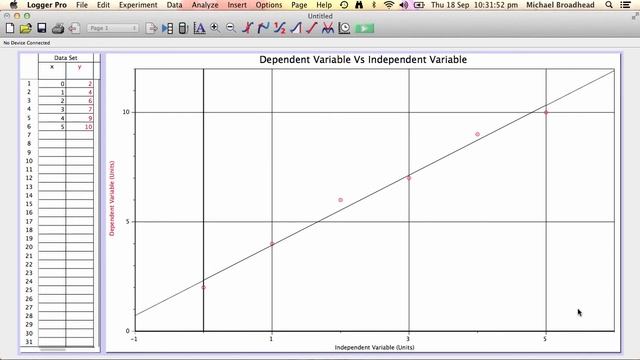The image size is (640, 360).
Task: Go to next page with the arrow icon
Action: click(x=151, y=28)
